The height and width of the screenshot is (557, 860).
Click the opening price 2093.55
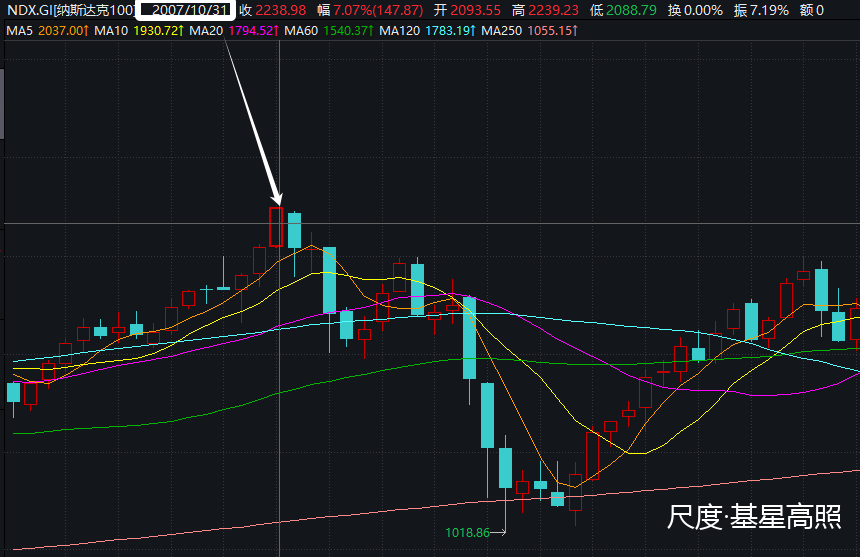point(476,10)
